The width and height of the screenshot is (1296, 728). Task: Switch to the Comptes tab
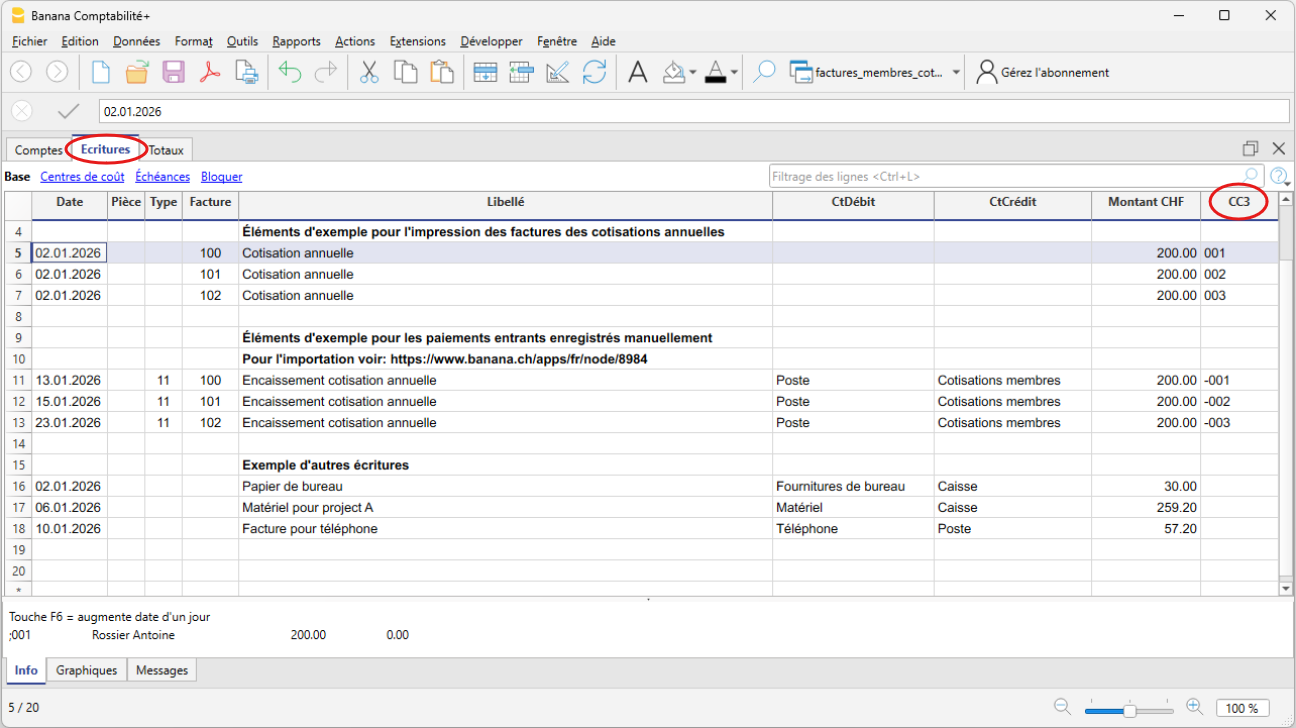[38, 150]
